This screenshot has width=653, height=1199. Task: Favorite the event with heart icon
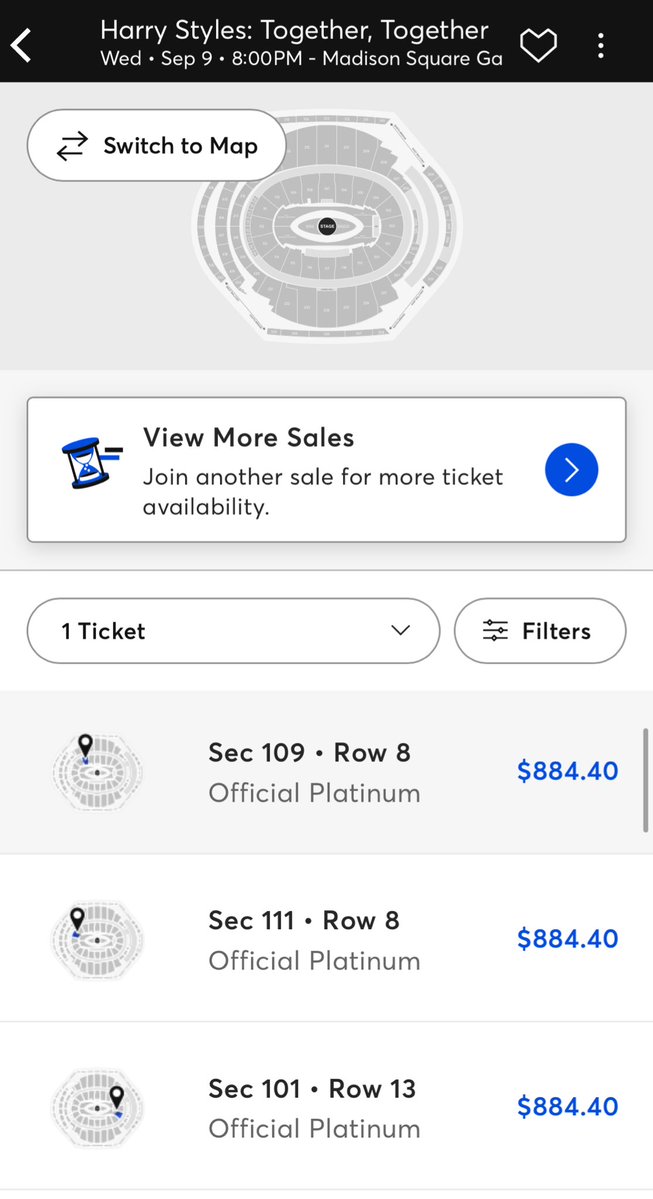(538, 45)
